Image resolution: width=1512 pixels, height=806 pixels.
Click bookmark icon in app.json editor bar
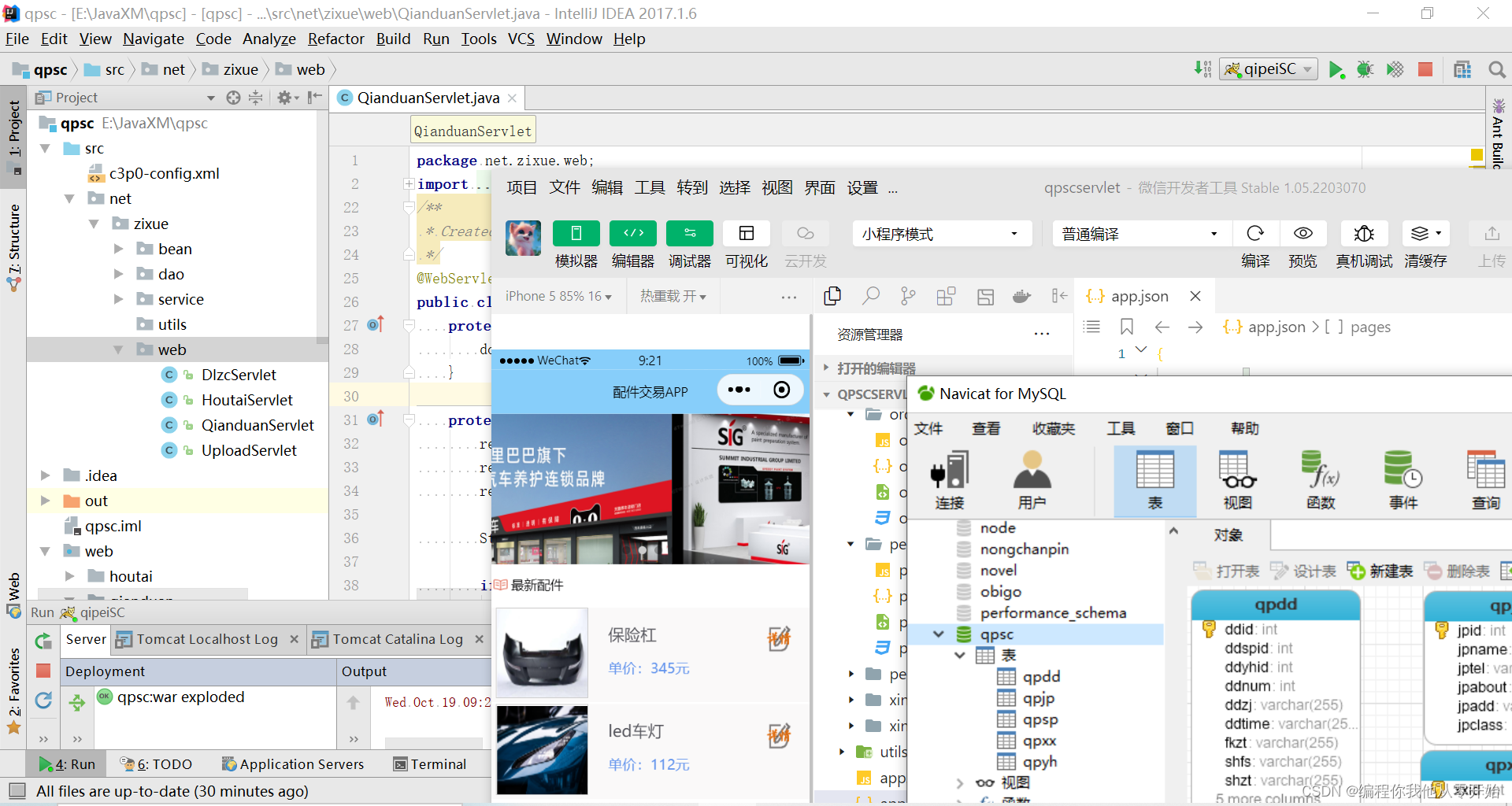coord(1127,327)
